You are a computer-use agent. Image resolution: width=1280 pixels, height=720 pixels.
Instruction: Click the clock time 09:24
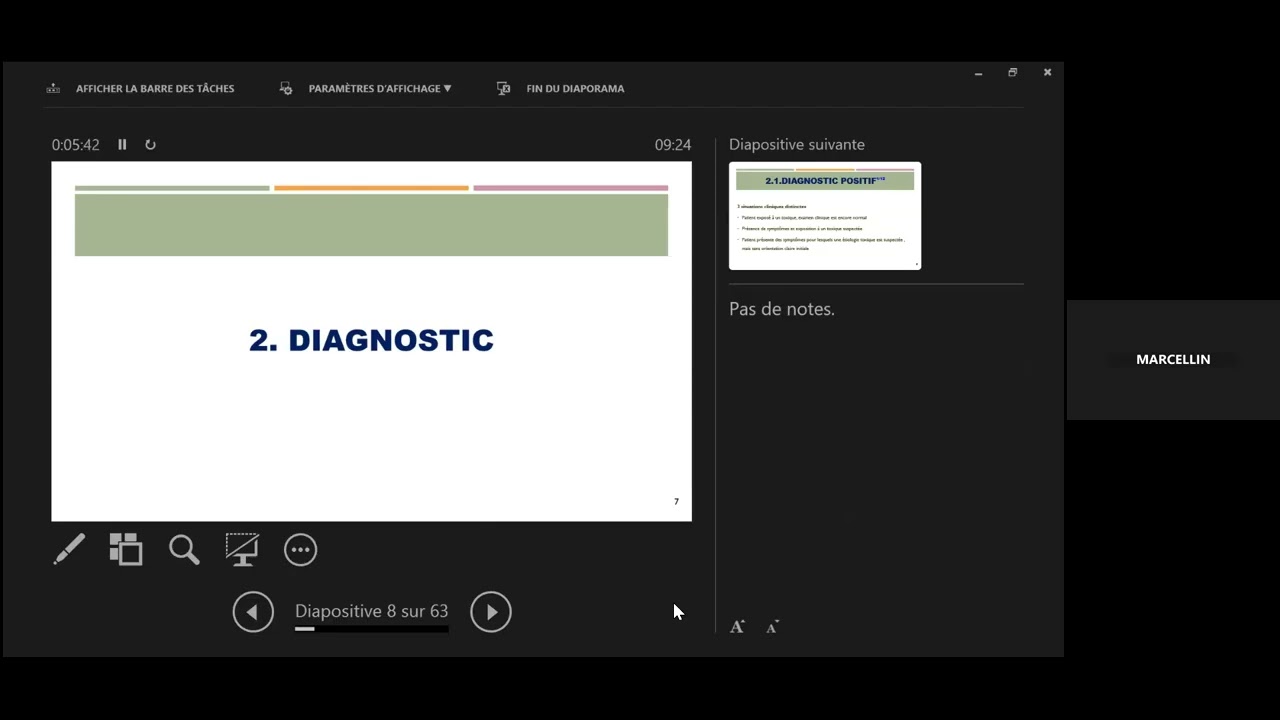673,144
